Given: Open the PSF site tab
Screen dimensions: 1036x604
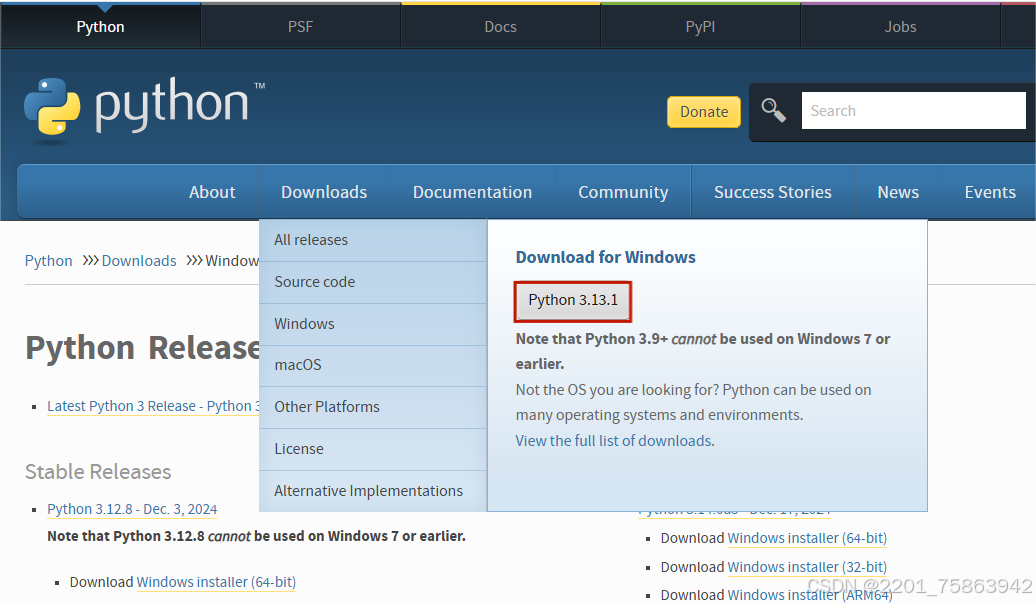Looking at the screenshot, I should [x=300, y=26].
